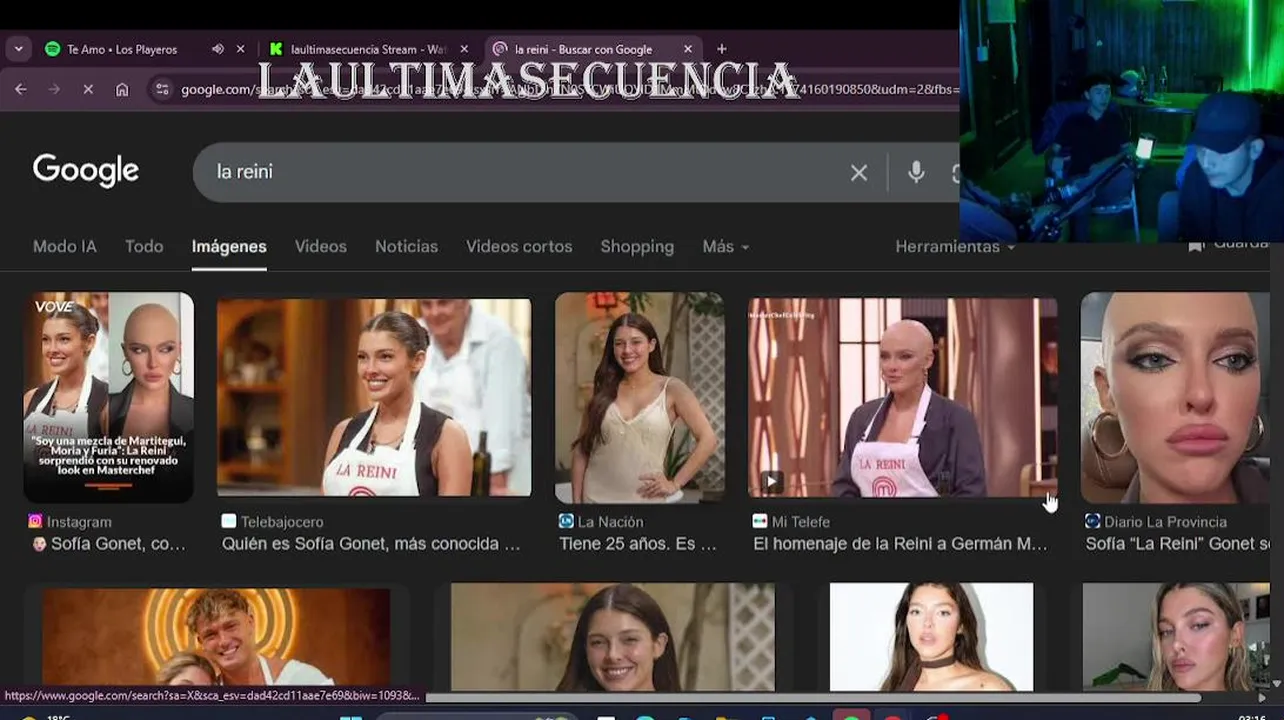Open the Tiene 25 años result link
This screenshot has height=720, width=1284.
click(638, 544)
